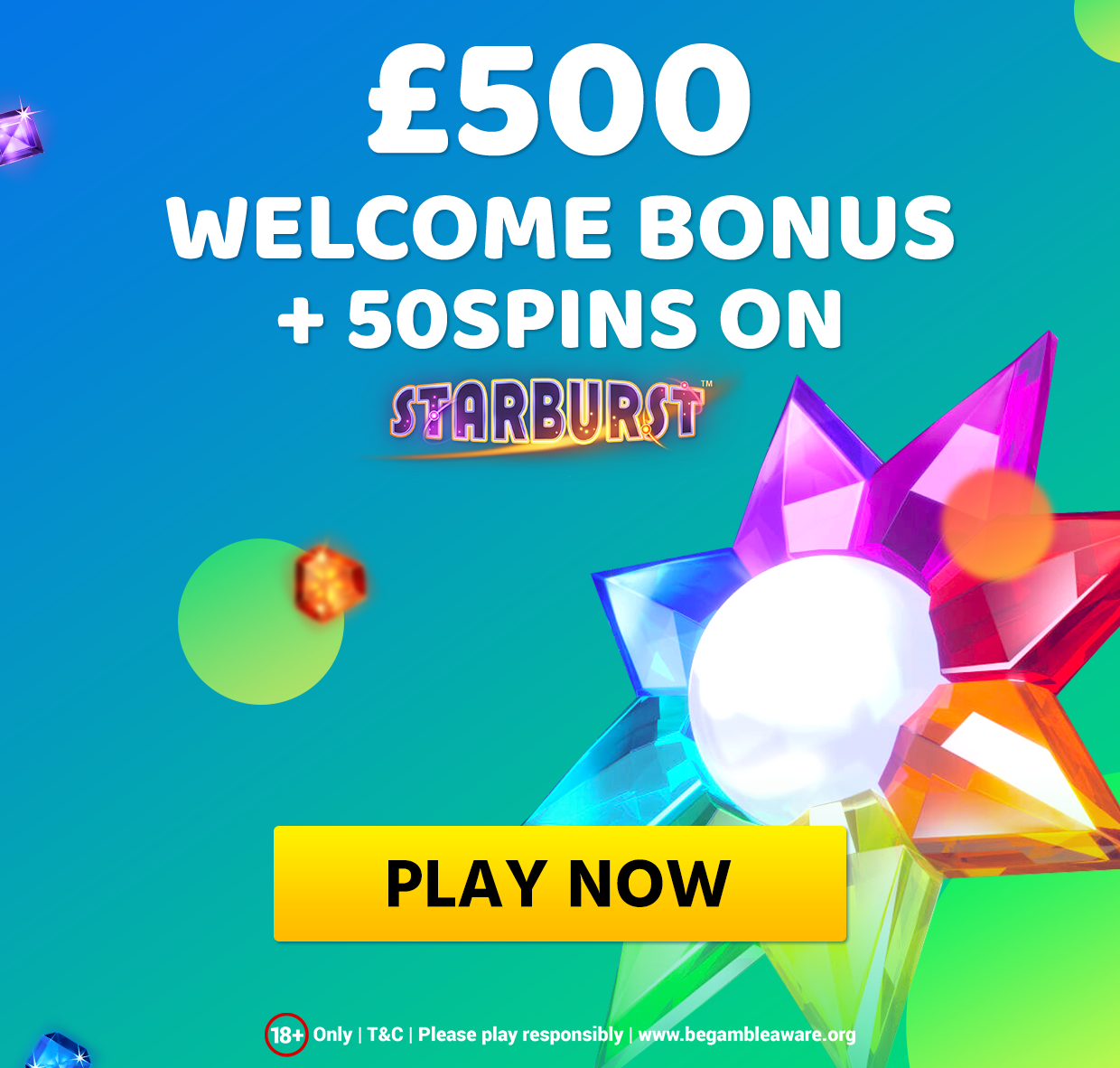Click the blue gem icon at the bottom left
This screenshot has height=1068, width=1120.
(x=58, y=1050)
